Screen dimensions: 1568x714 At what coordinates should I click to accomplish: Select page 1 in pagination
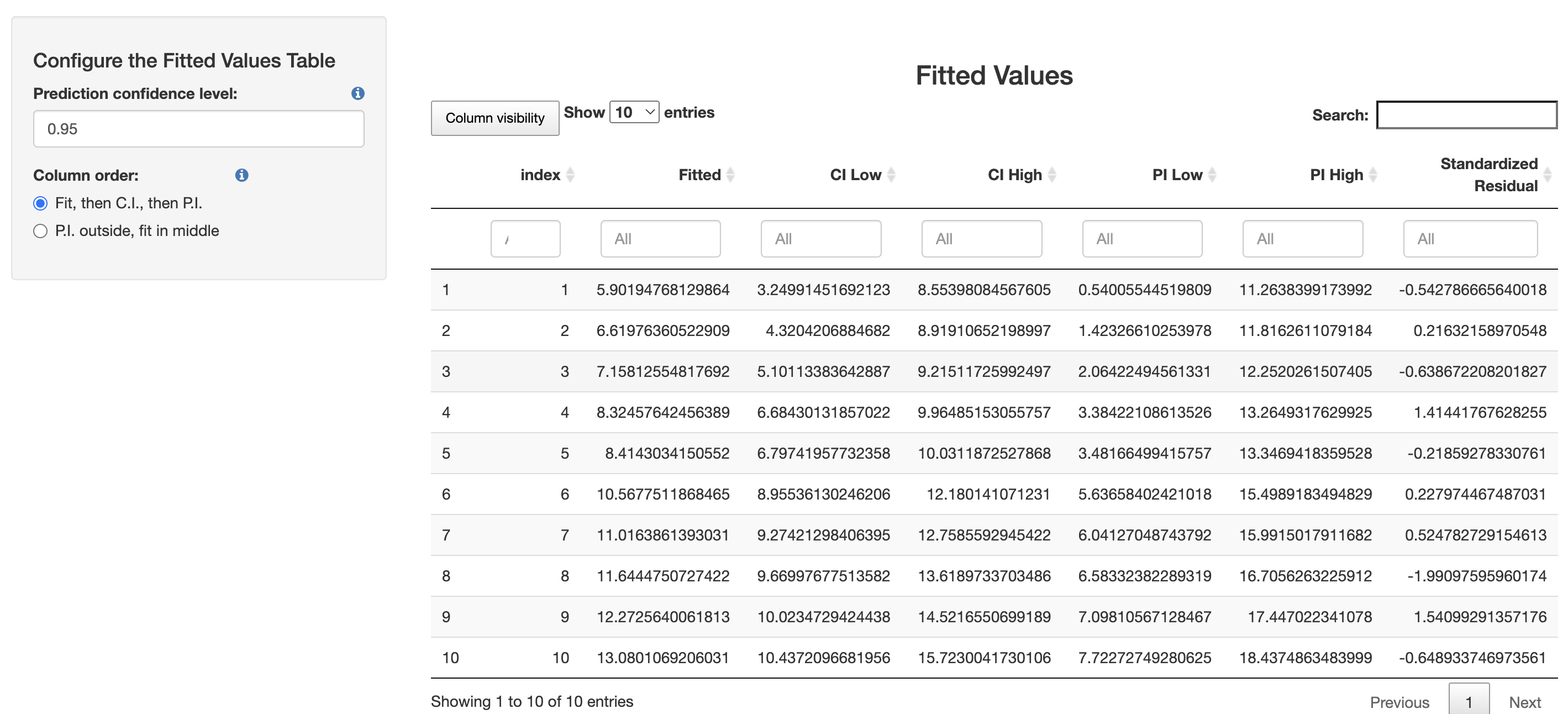pyautogui.click(x=1468, y=702)
